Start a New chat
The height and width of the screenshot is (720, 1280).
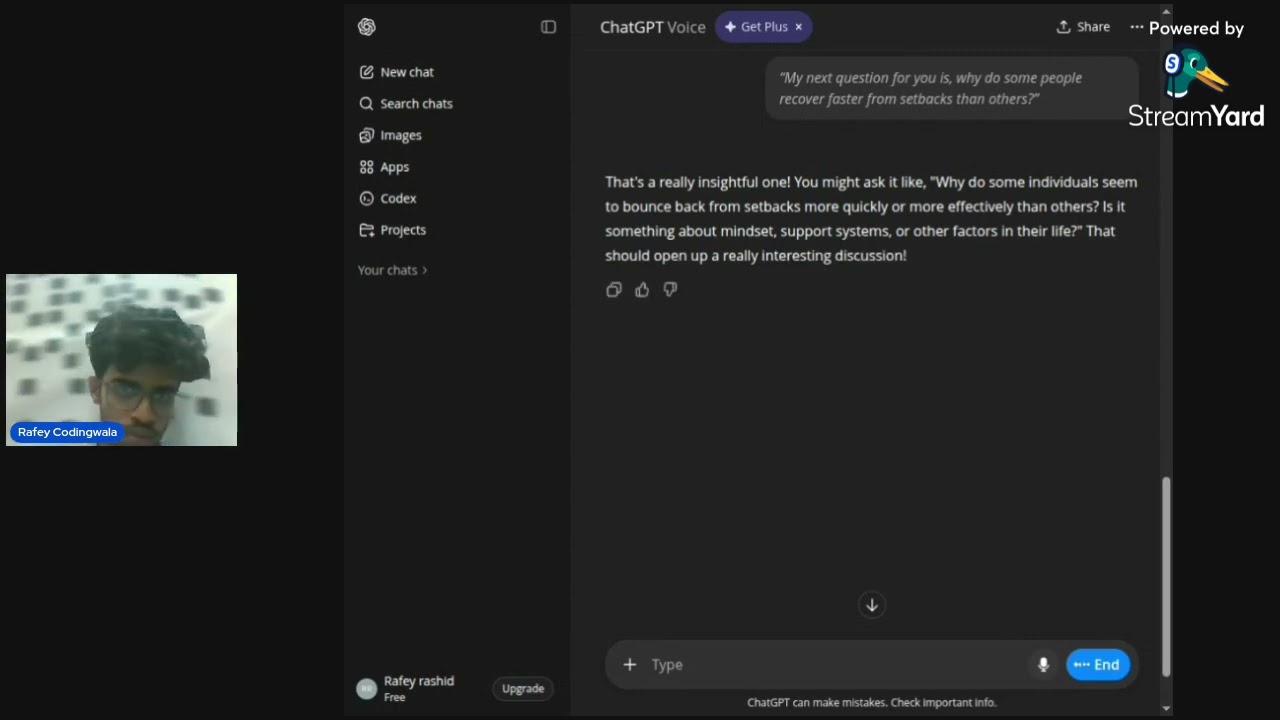[x=397, y=72]
